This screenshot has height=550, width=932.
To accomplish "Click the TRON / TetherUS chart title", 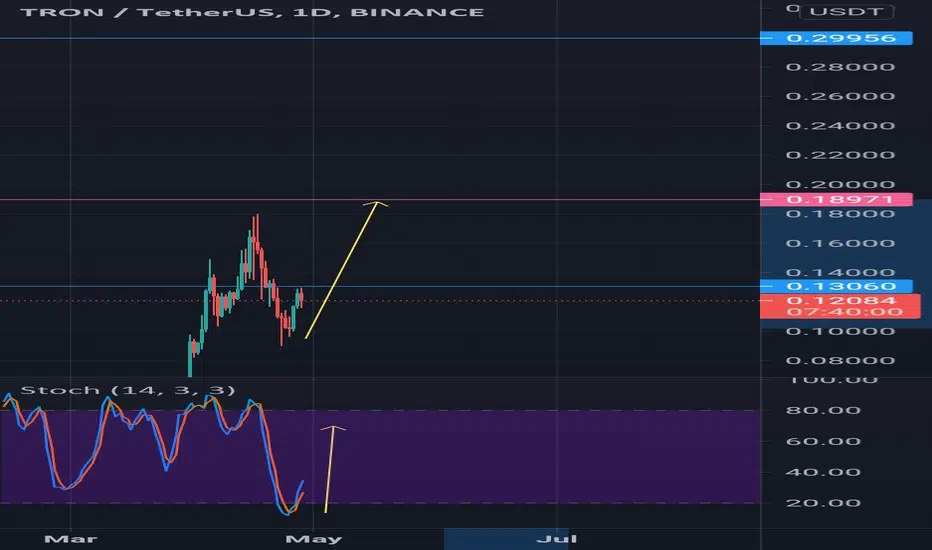I will 252,12.
